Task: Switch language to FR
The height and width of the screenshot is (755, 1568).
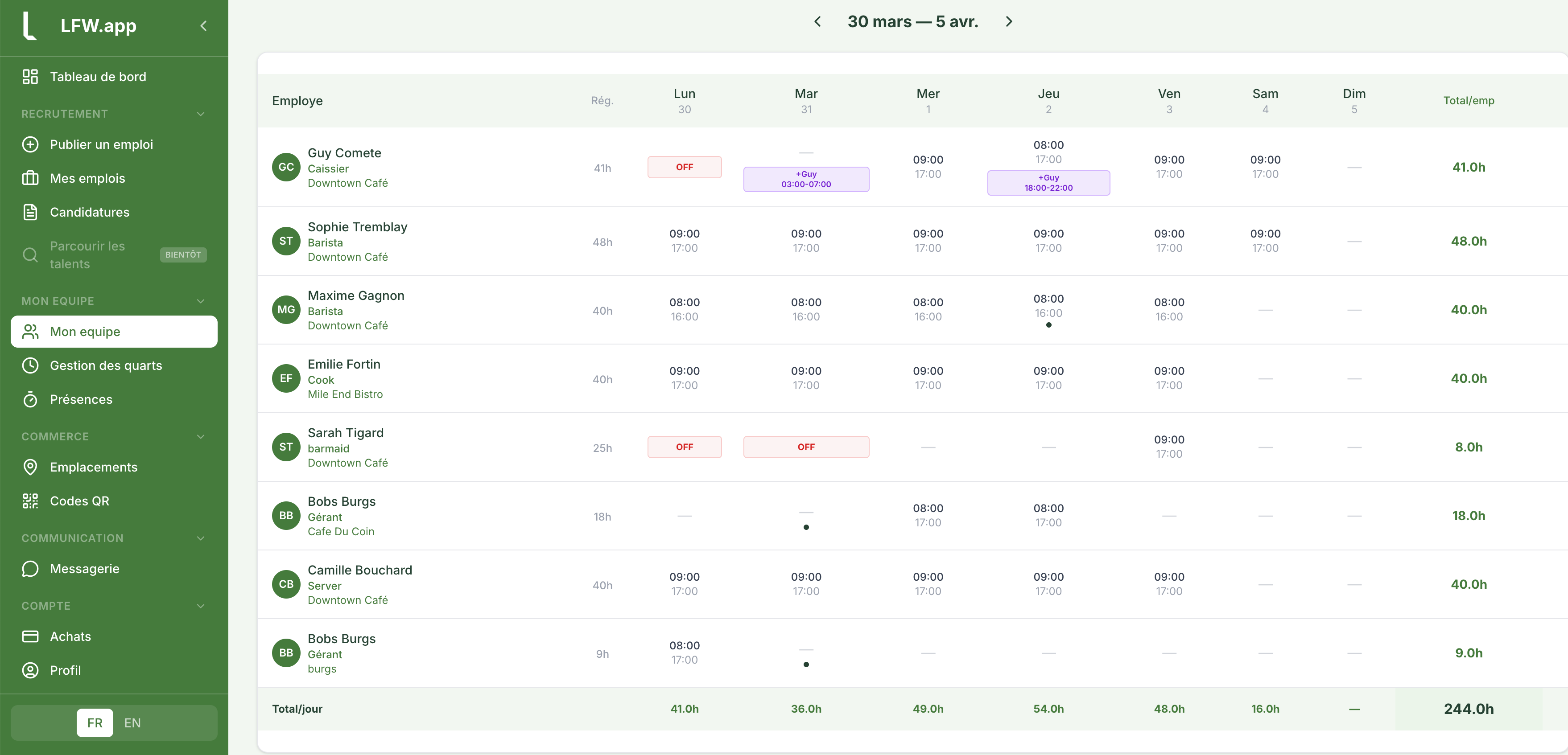Action: [x=95, y=723]
